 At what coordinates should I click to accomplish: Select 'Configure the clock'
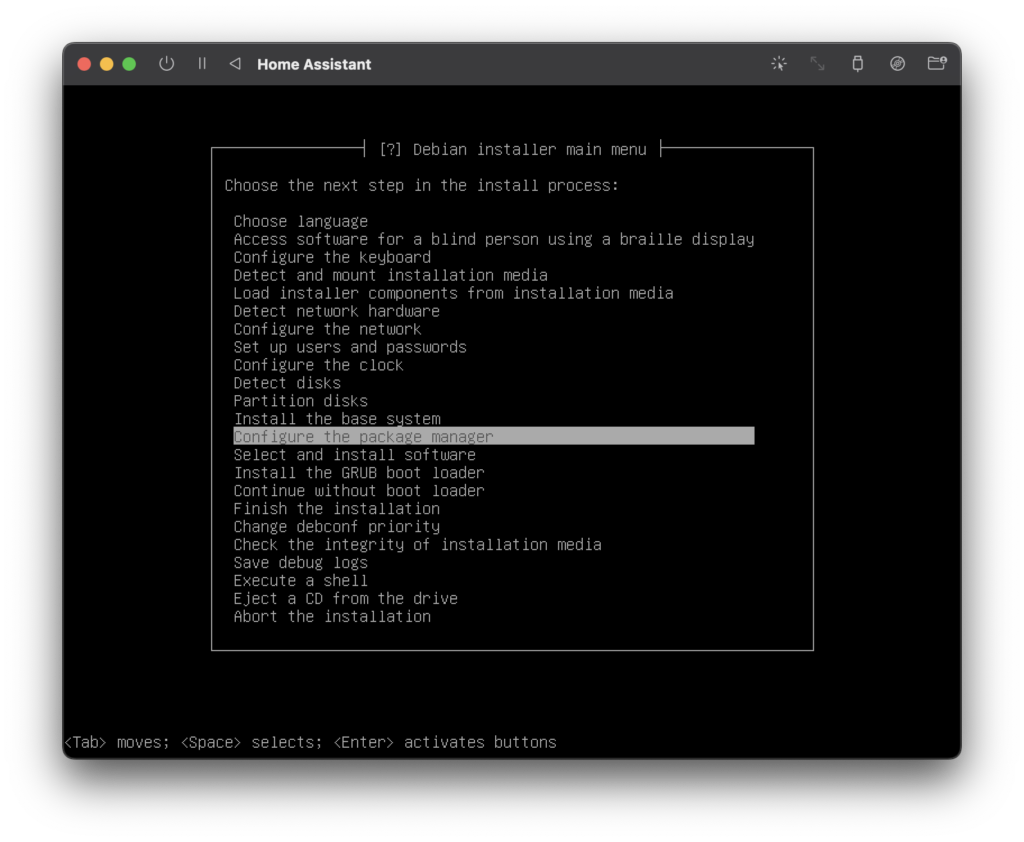(x=318, y=365)
